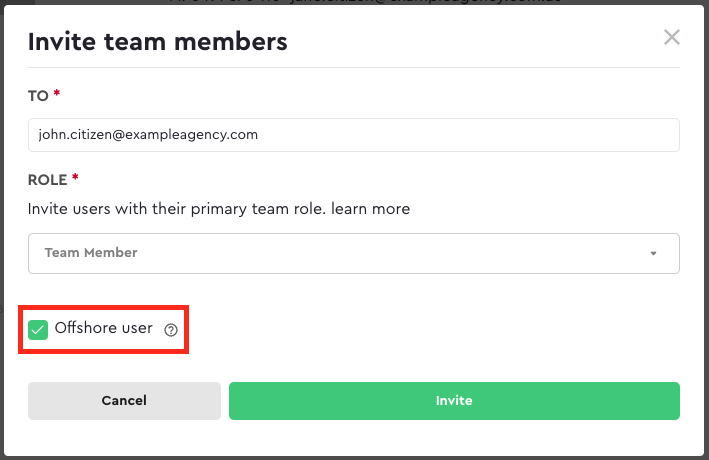Click the TO field label
709x460 pixels.
38,96
